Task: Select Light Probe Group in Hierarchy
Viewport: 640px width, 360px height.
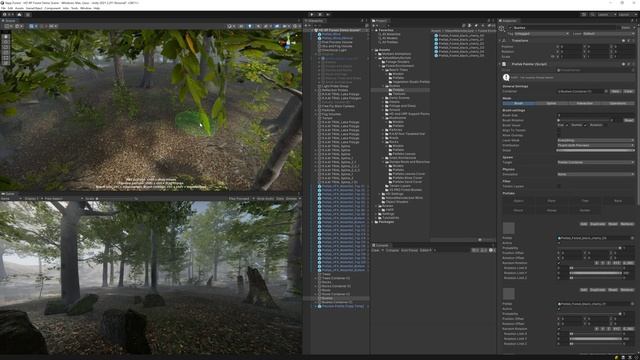Action: [x=335, y=87]
